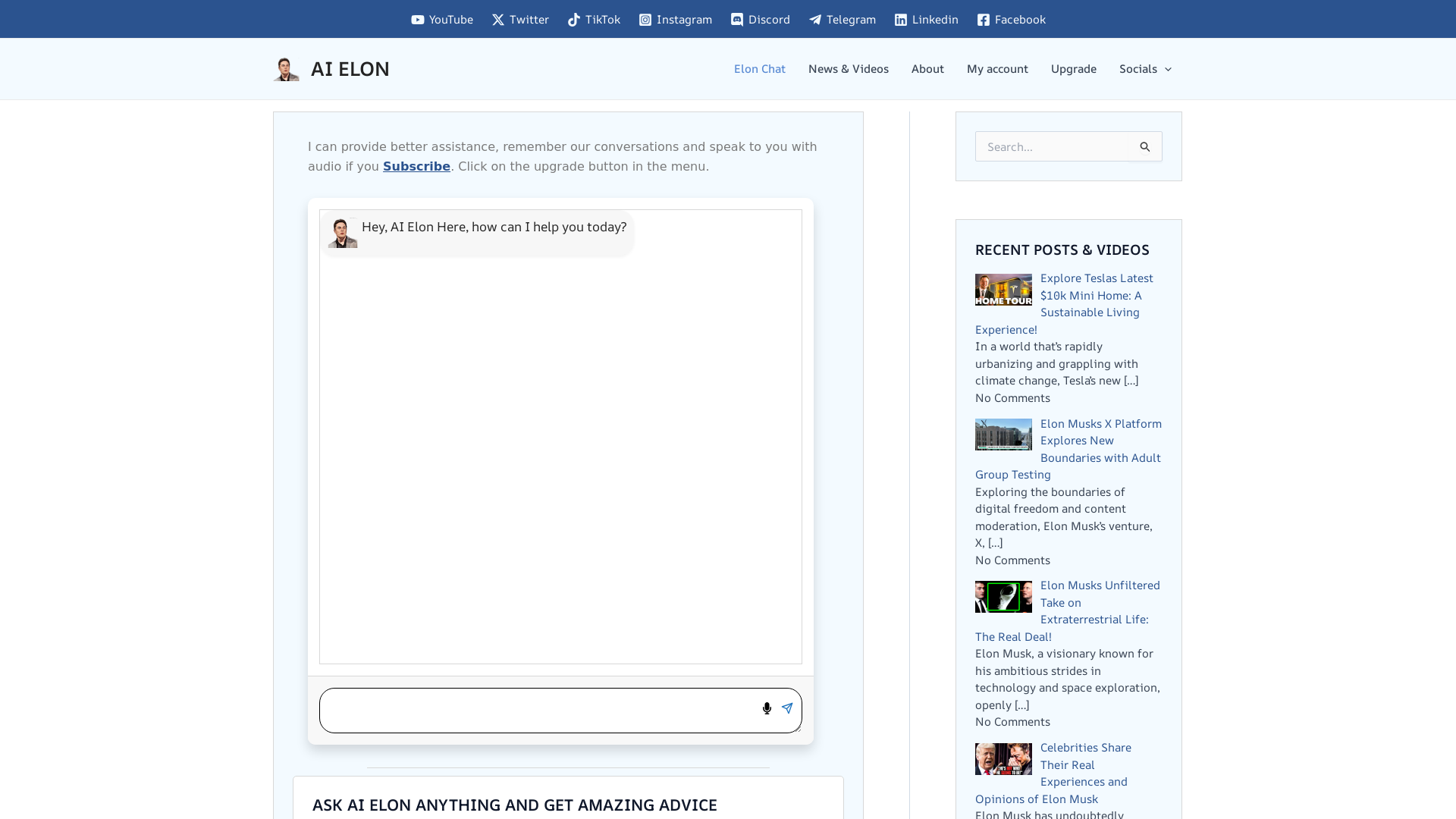Open the YouTube social link
Screen dimensions: 1456x819
tap(442, 20)
